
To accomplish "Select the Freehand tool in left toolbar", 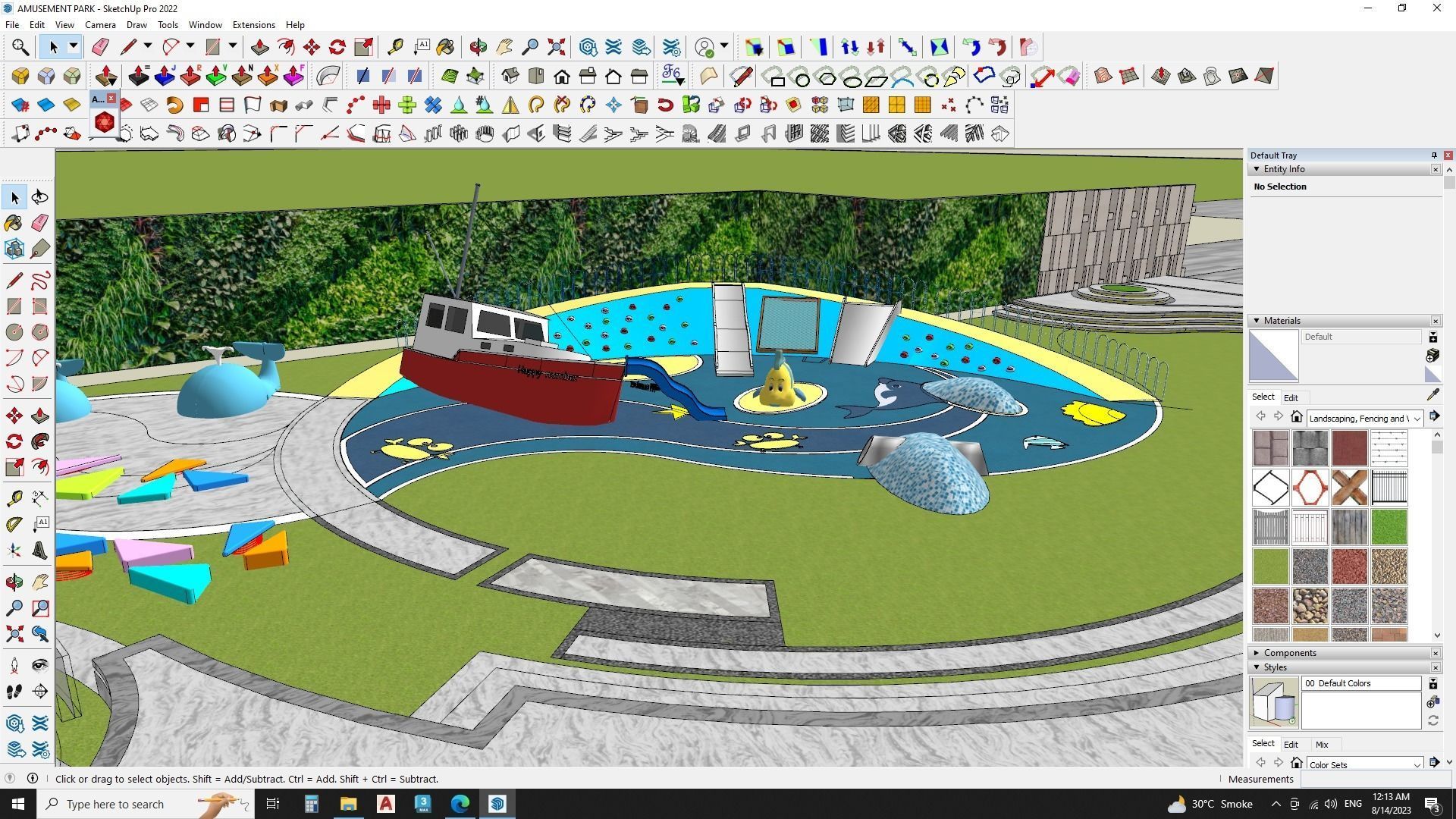I will (x=40, y=281).
